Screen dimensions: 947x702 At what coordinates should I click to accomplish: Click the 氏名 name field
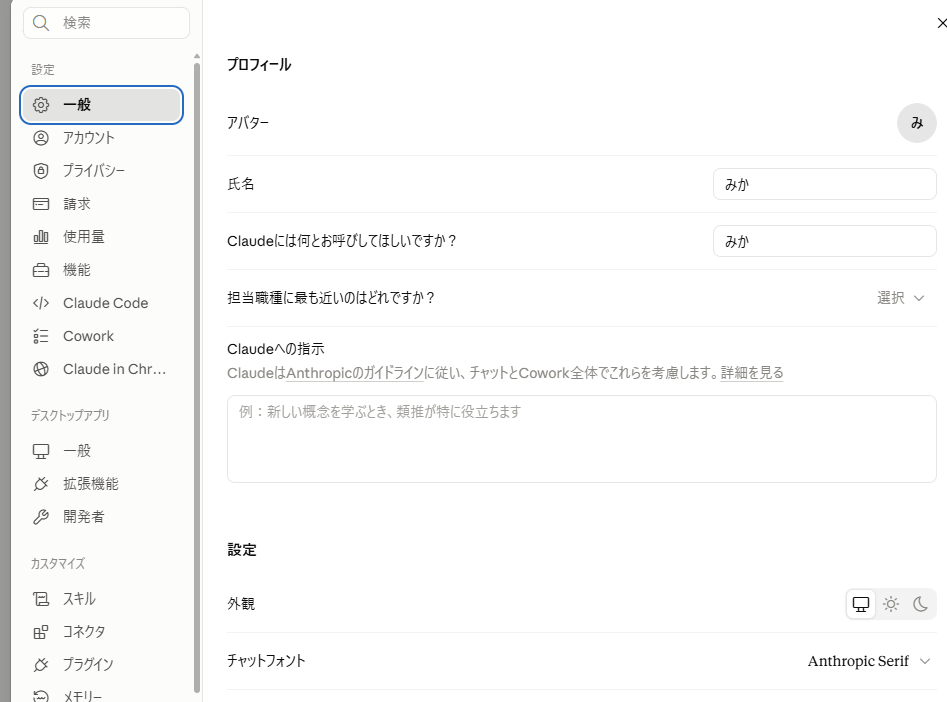825,184
